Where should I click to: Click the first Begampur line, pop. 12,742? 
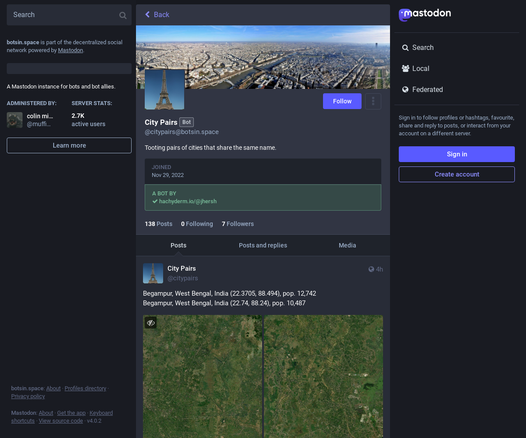tap(229, 293)
